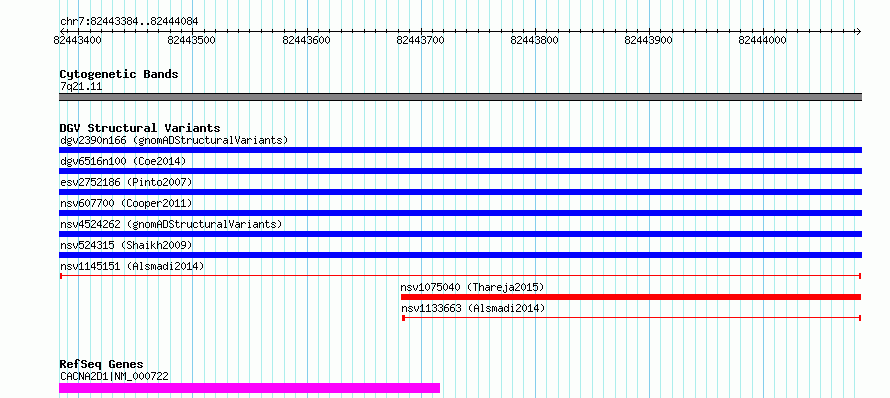The image size is (890, 398).
Task: Select the thin red line for nsv1145151
Action: pos(460,276)
